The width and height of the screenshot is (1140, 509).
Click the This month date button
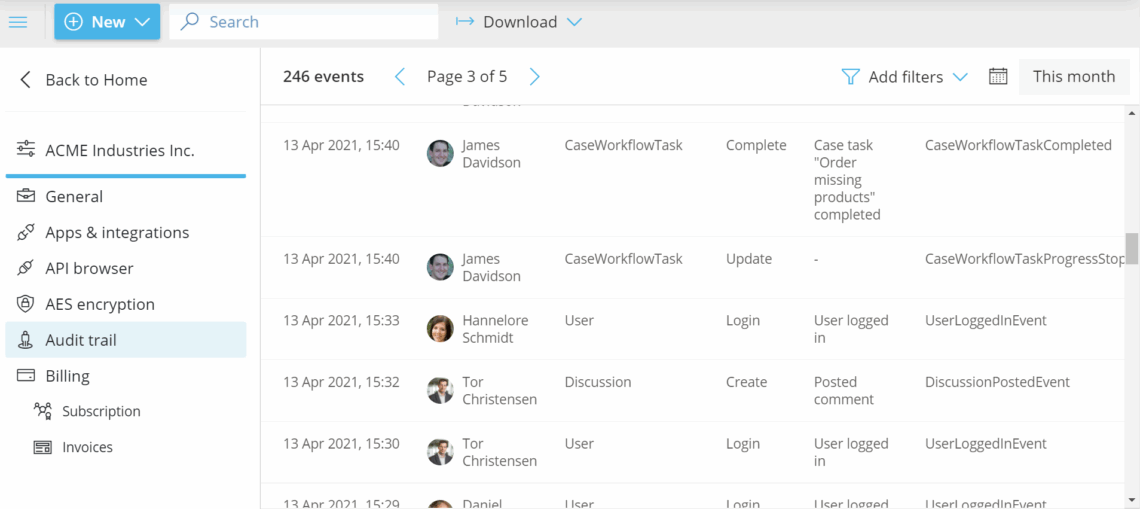coord(1073,77)
